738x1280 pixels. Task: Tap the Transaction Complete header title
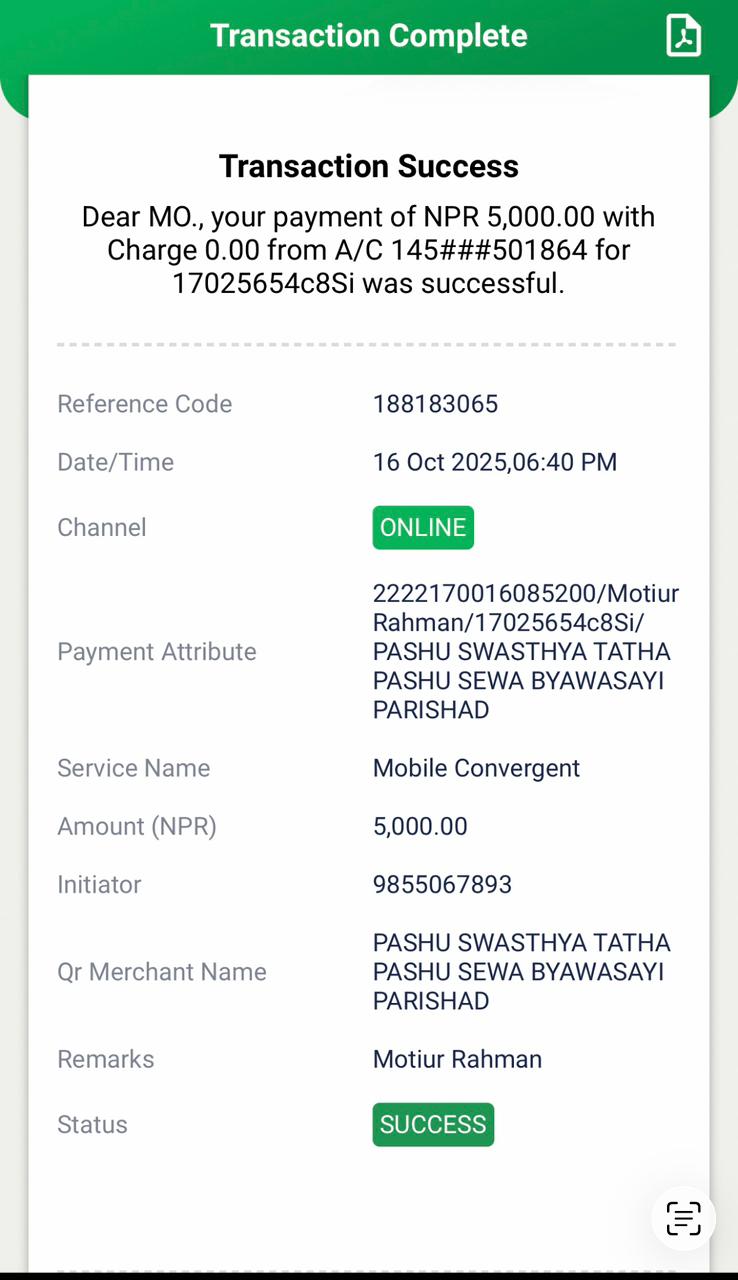(x=368, y=36)
